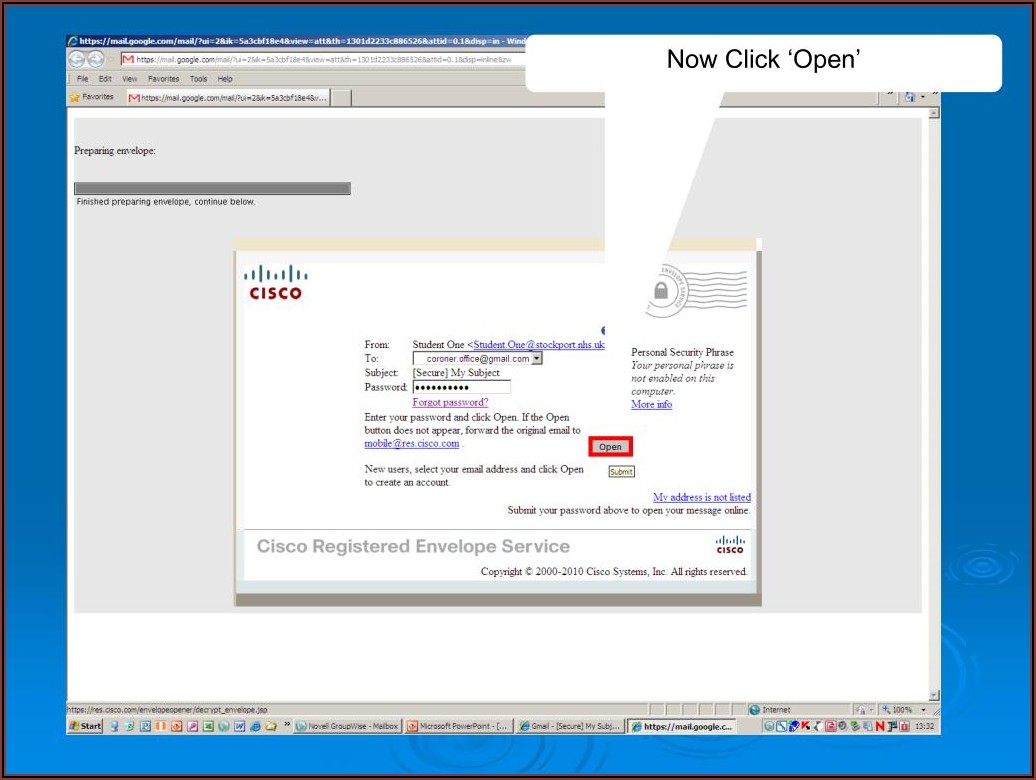This screenshot has width=1036, height=780.
Task: Expand the To email address dropdown
Action: coord(537,358)
